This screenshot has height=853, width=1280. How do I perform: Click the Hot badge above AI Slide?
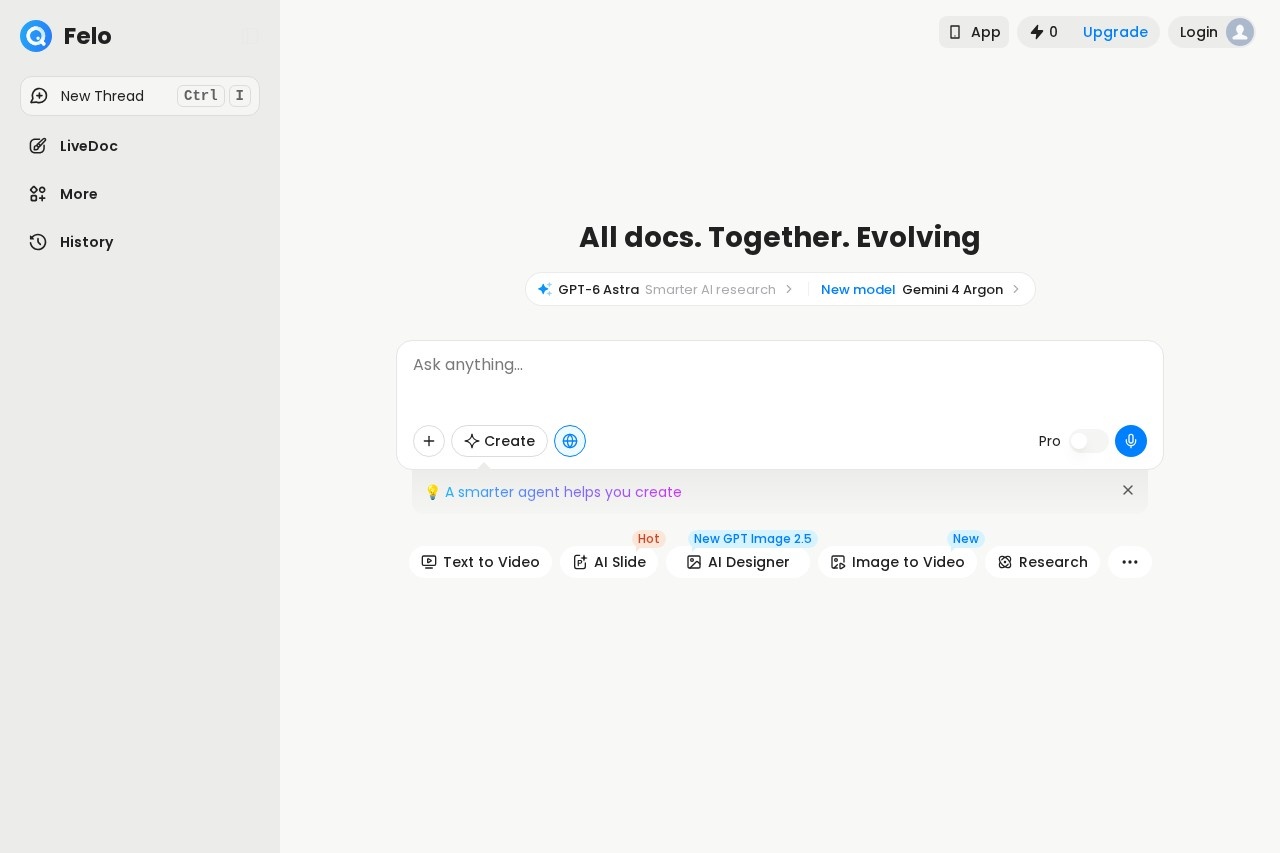[649, 539]
